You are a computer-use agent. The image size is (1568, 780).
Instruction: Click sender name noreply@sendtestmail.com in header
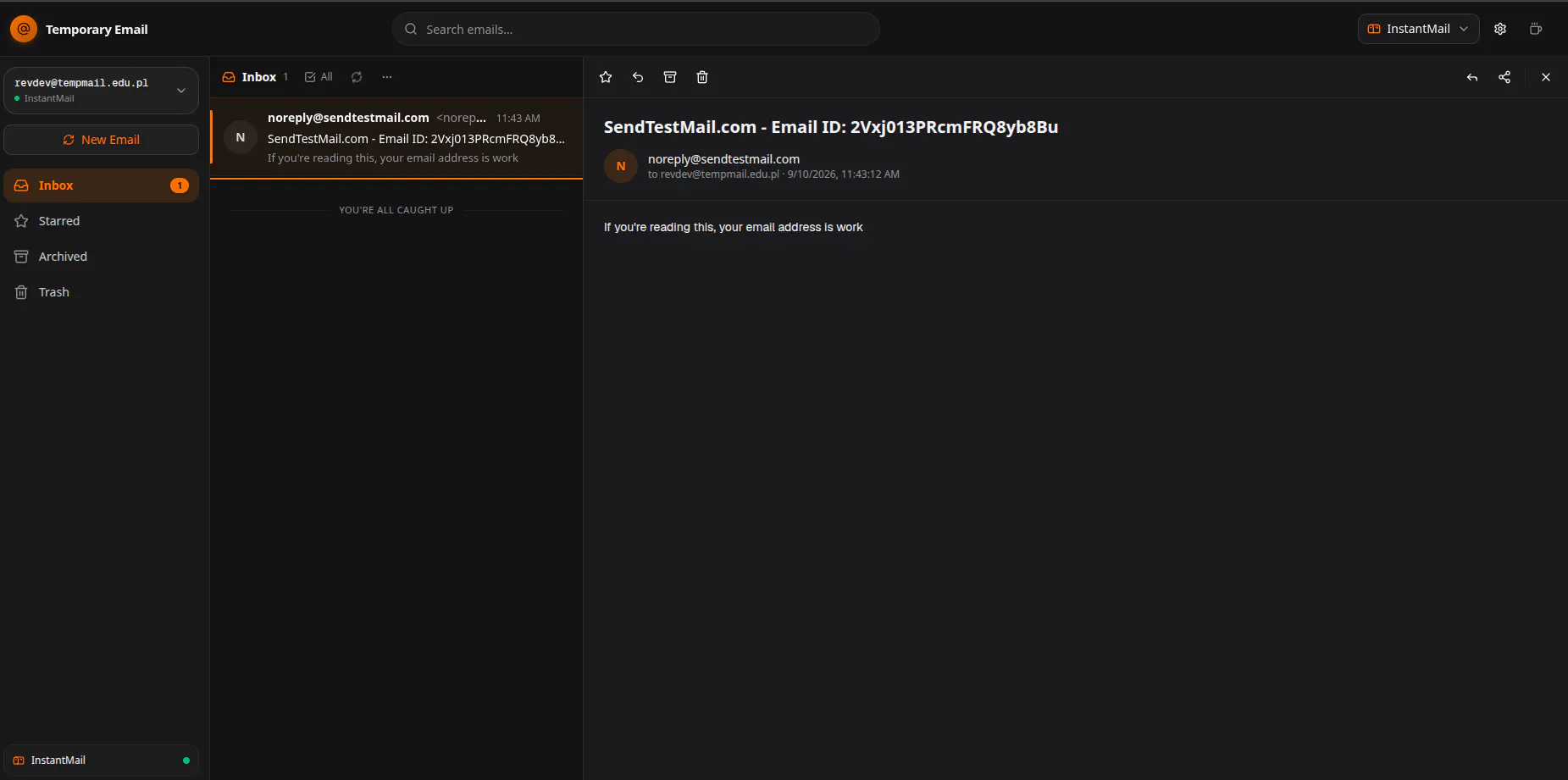tap(723, 159)
